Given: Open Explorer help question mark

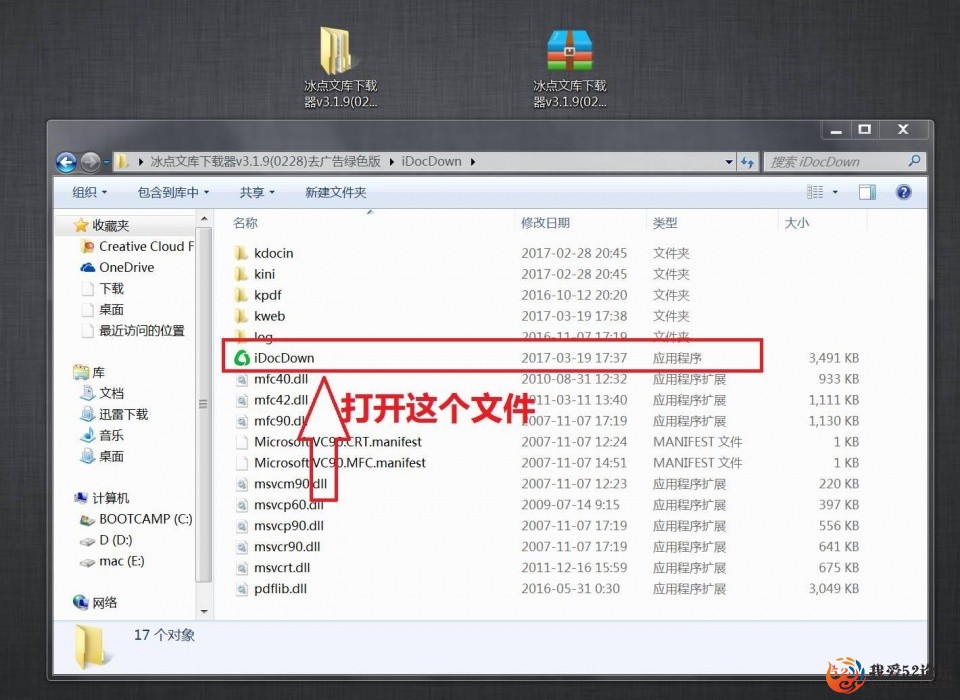Looking at the screenshot, I should pos(904,192).
